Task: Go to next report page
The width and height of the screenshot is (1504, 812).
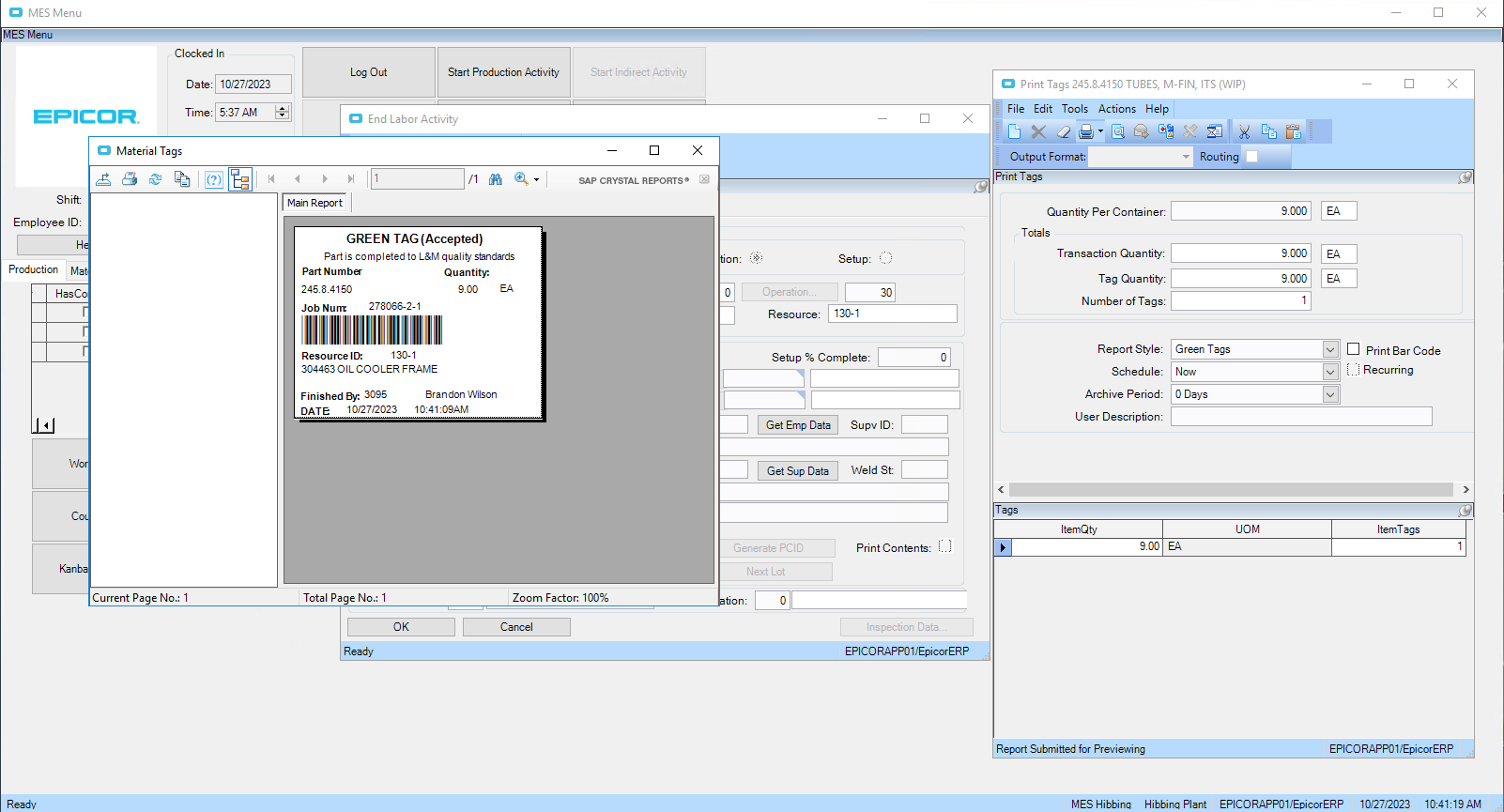Action: coord(325,179)
